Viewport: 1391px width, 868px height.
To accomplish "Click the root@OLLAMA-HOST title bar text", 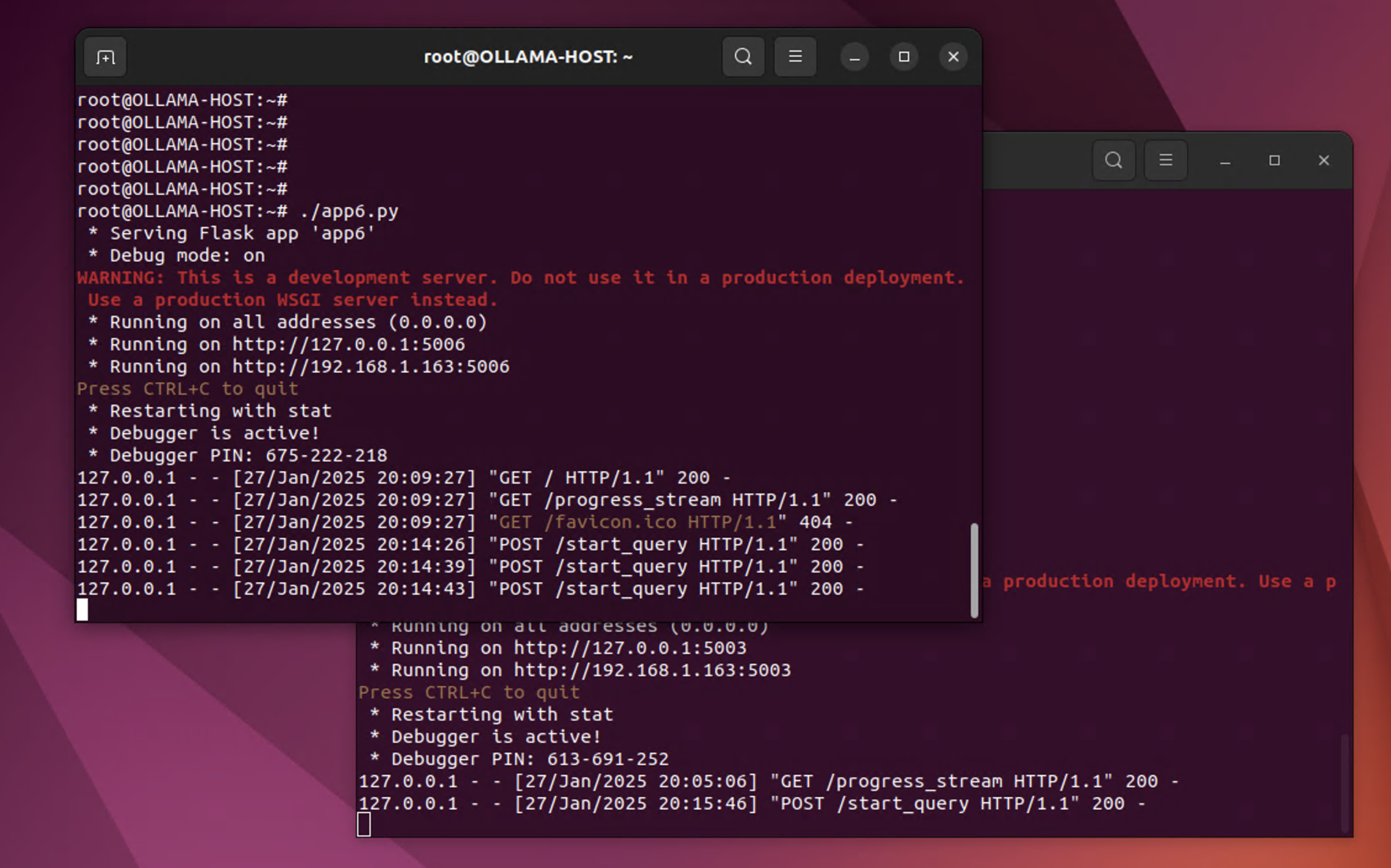I will [x=528, y=57].
